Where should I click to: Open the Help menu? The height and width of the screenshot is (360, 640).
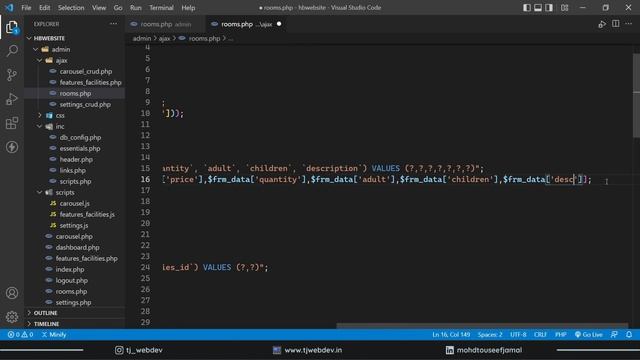(x=188, y=8)
